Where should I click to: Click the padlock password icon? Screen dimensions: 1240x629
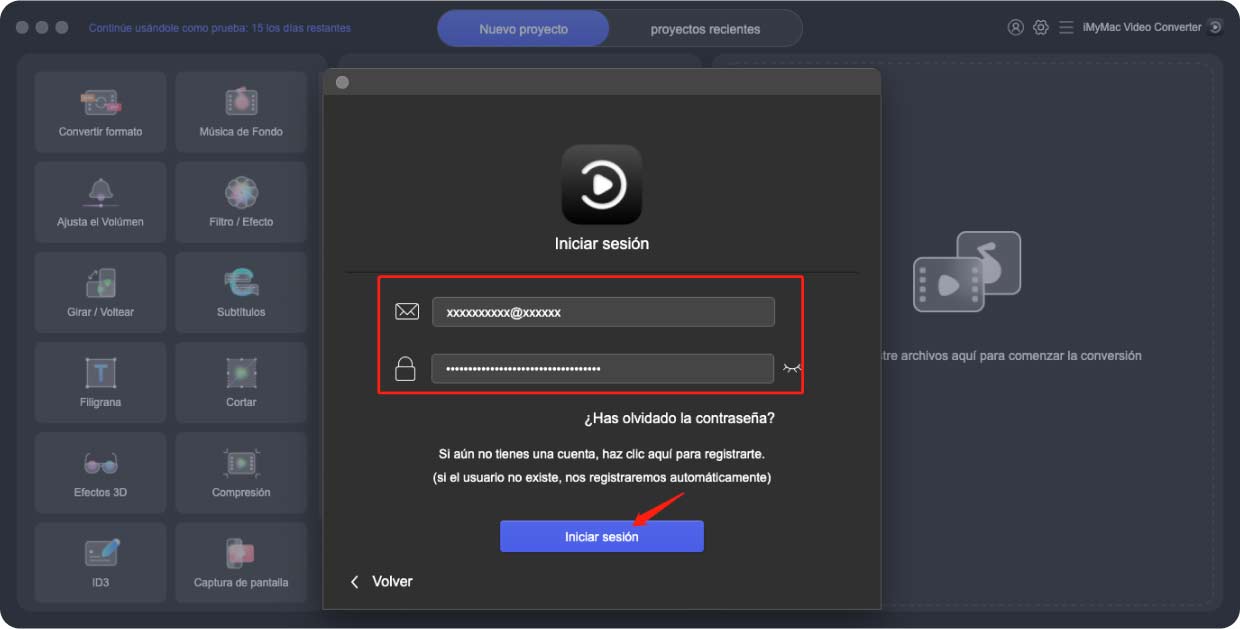pos(405,368)
